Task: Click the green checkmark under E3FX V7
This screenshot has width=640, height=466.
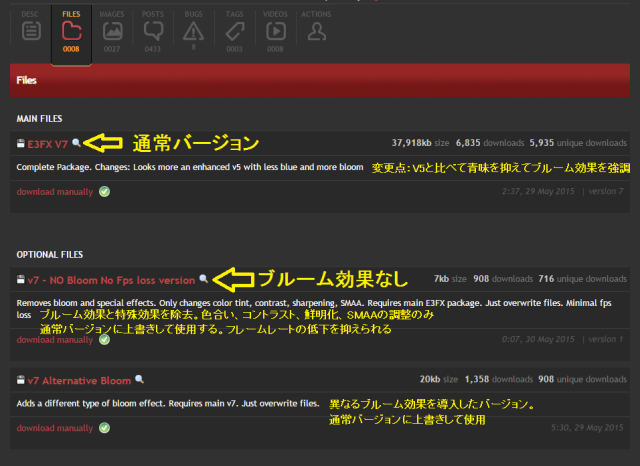Action: [104, 191]
